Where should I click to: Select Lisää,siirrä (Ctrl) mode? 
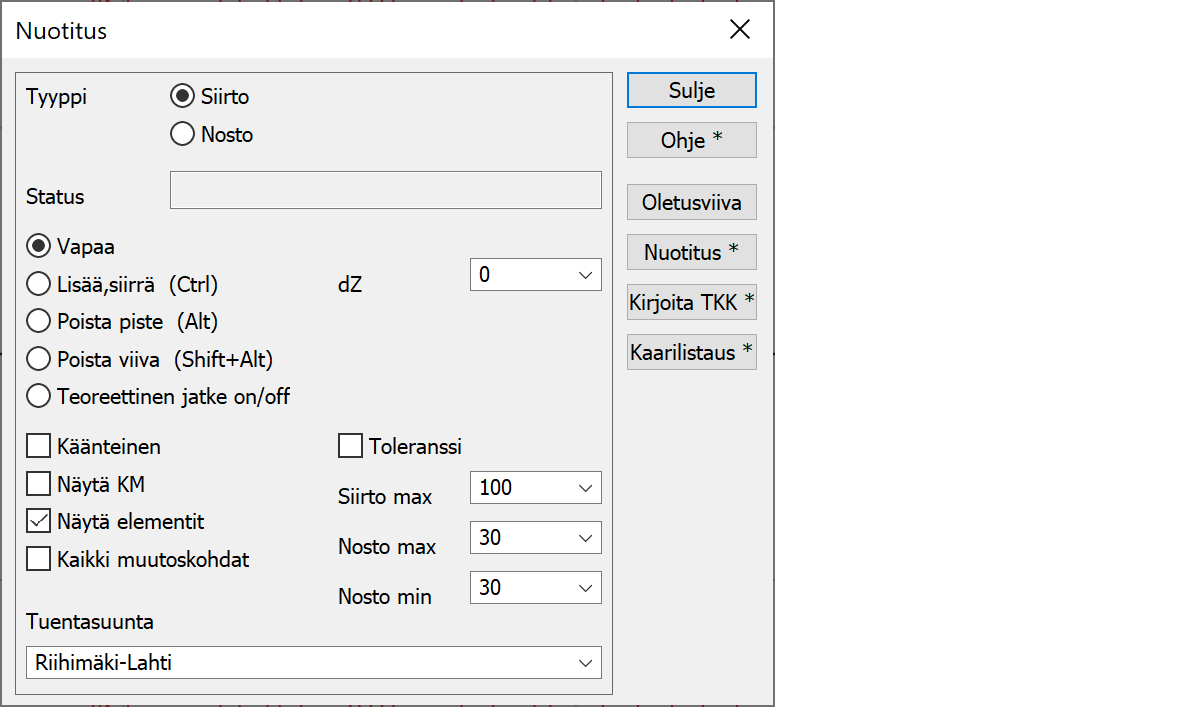coord(39,284)
